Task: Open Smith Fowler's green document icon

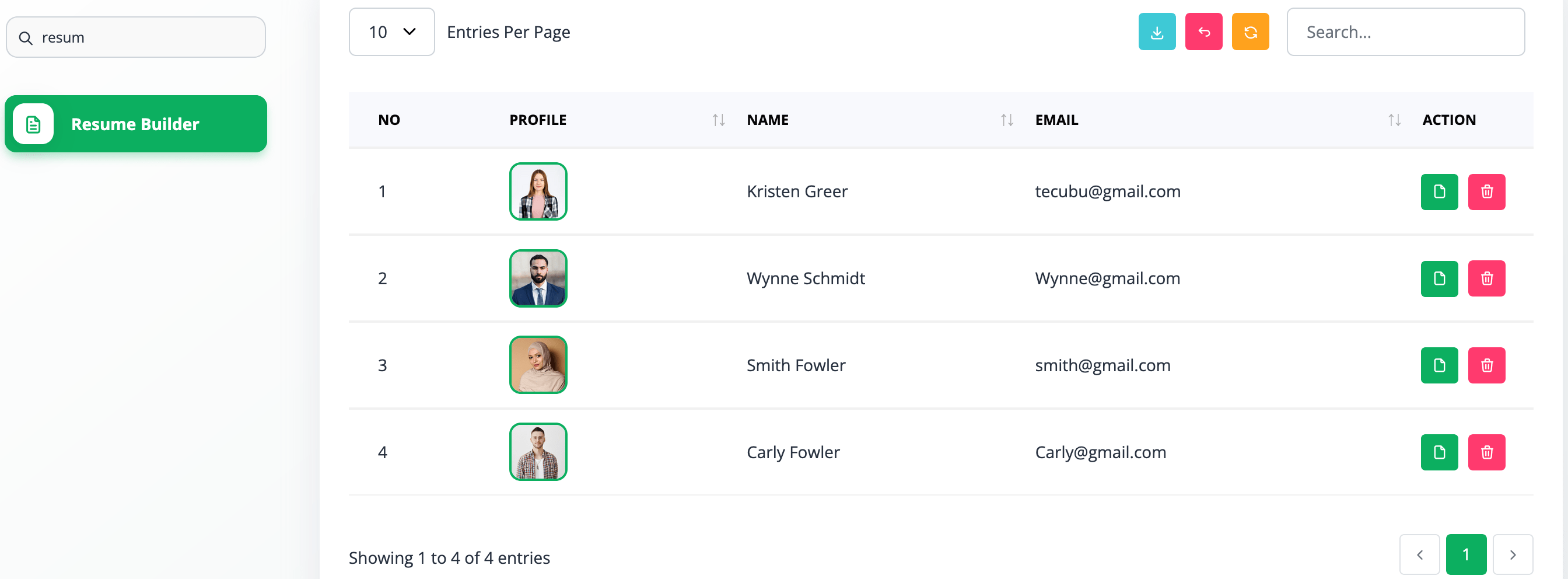Action: tap(1439, 365)
